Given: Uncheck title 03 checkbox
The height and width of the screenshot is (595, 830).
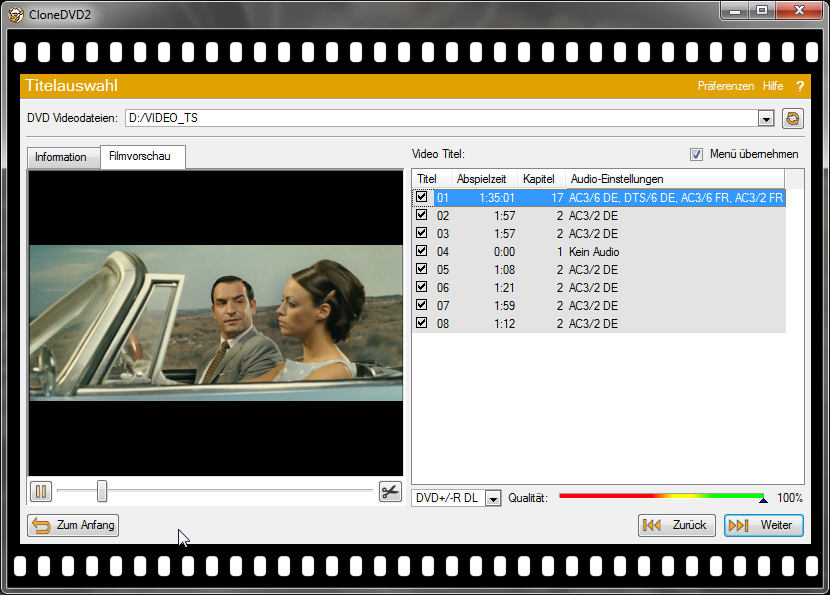Looking at the screenshot, I should click(421, 233).
